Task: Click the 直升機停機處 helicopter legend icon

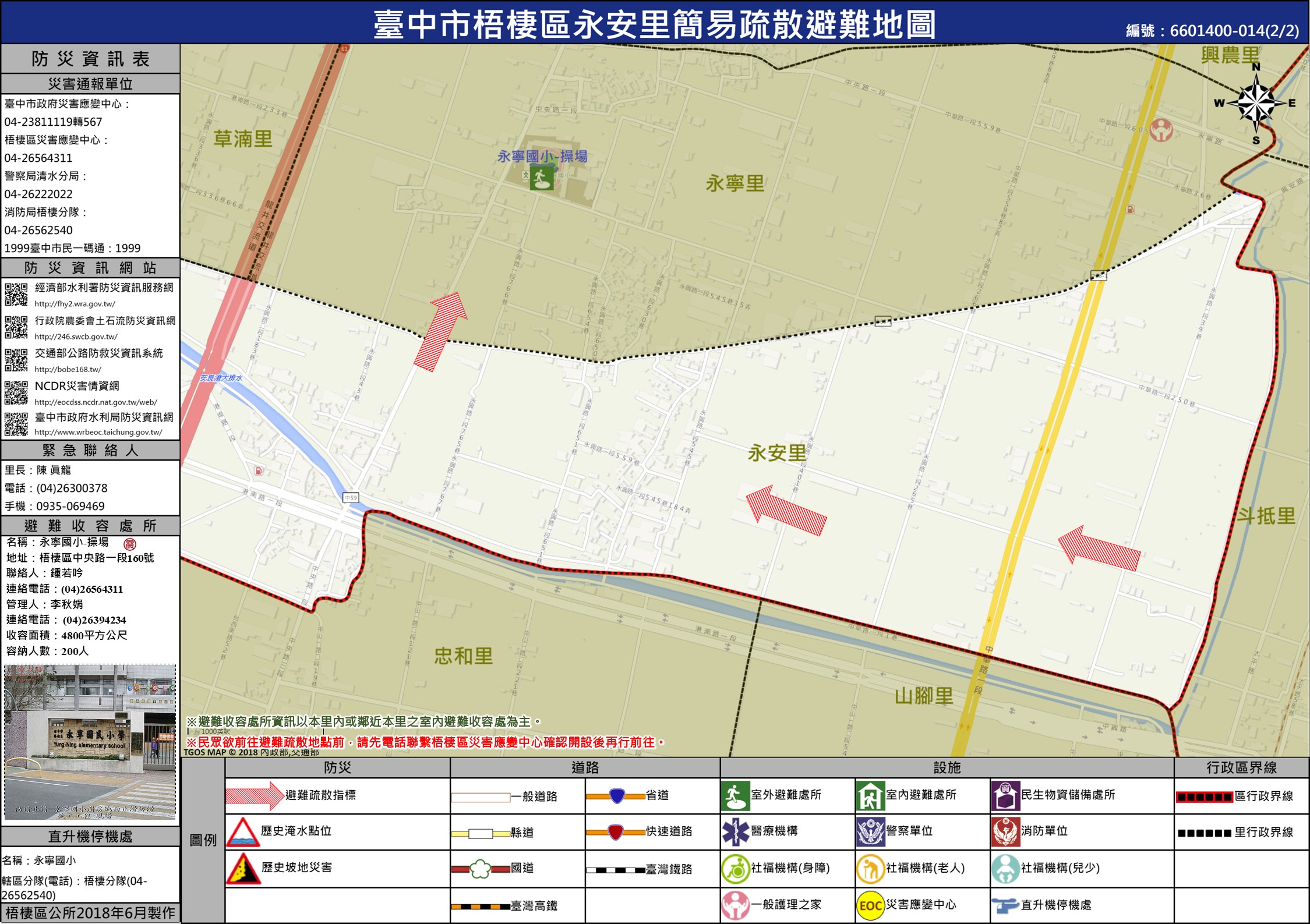Action: (1005, 905)
